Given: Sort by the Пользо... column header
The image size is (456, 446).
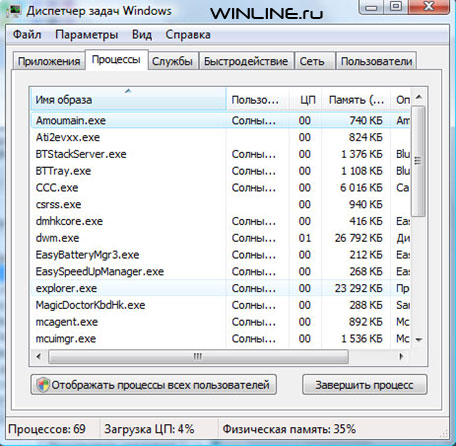Looking at the screenshot, I should pyautogui.click(x=257, y=99).
